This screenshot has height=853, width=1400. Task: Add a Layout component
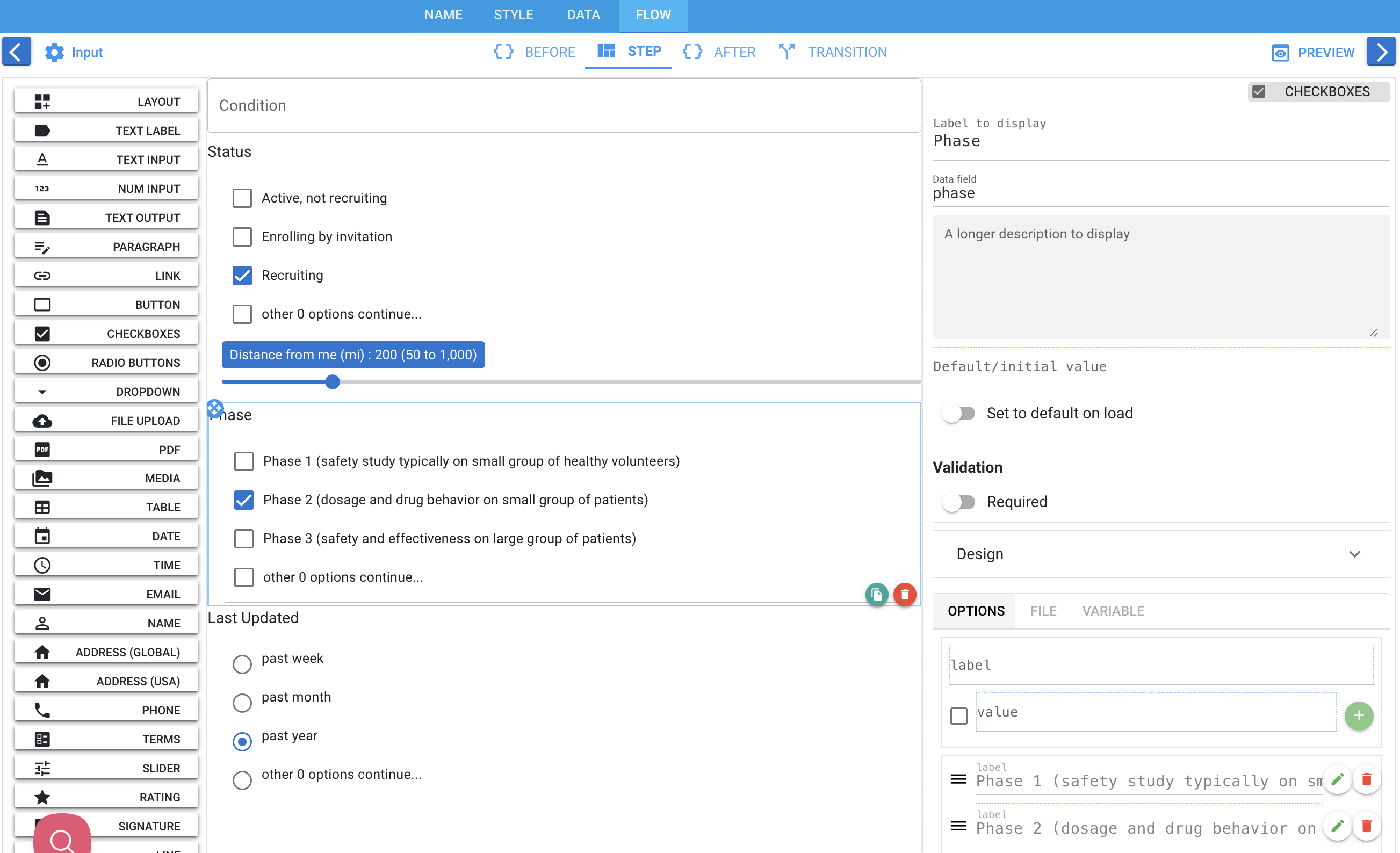click(x=106, y=101)
